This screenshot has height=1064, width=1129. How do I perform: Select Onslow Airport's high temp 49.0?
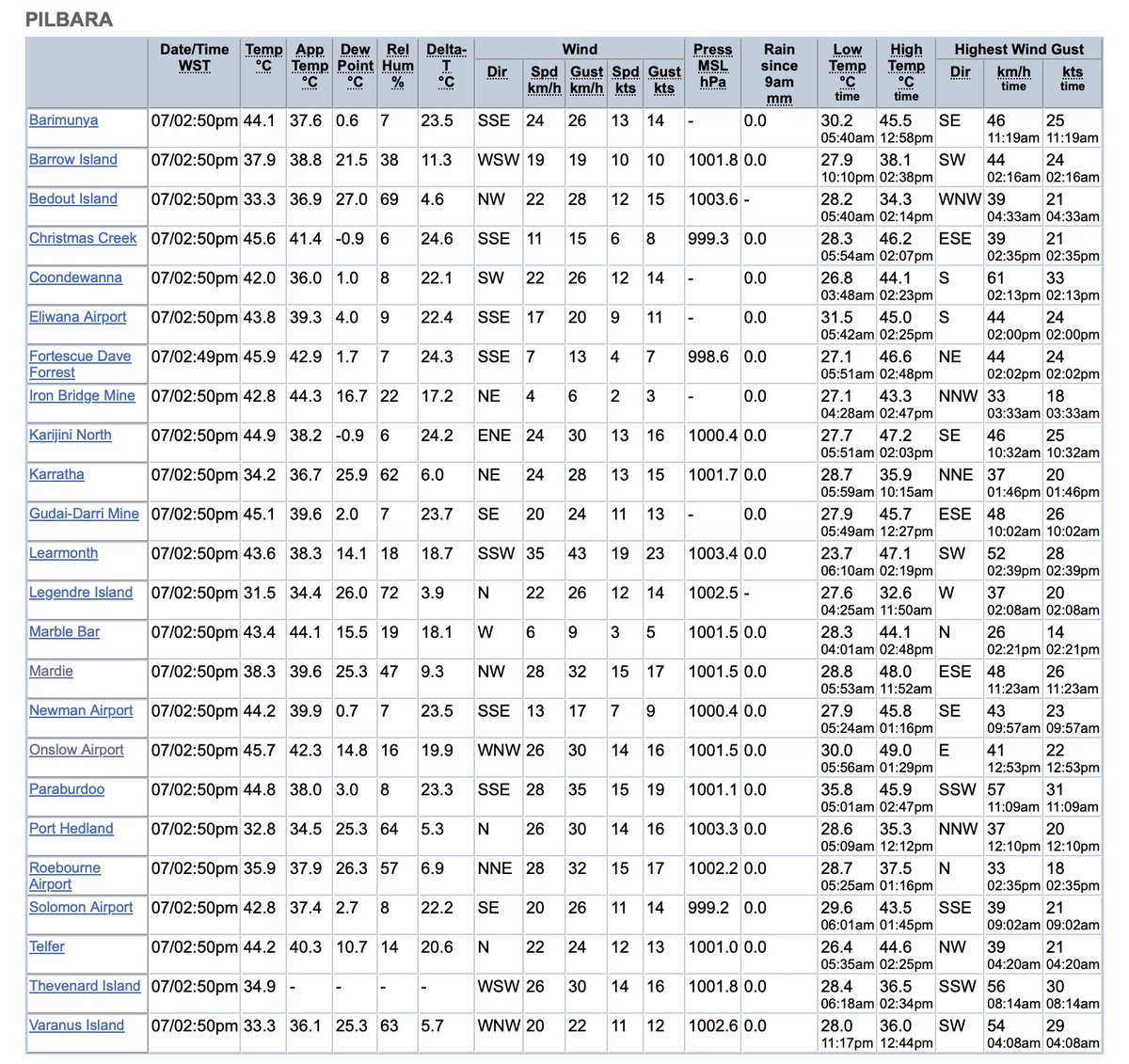896,751
